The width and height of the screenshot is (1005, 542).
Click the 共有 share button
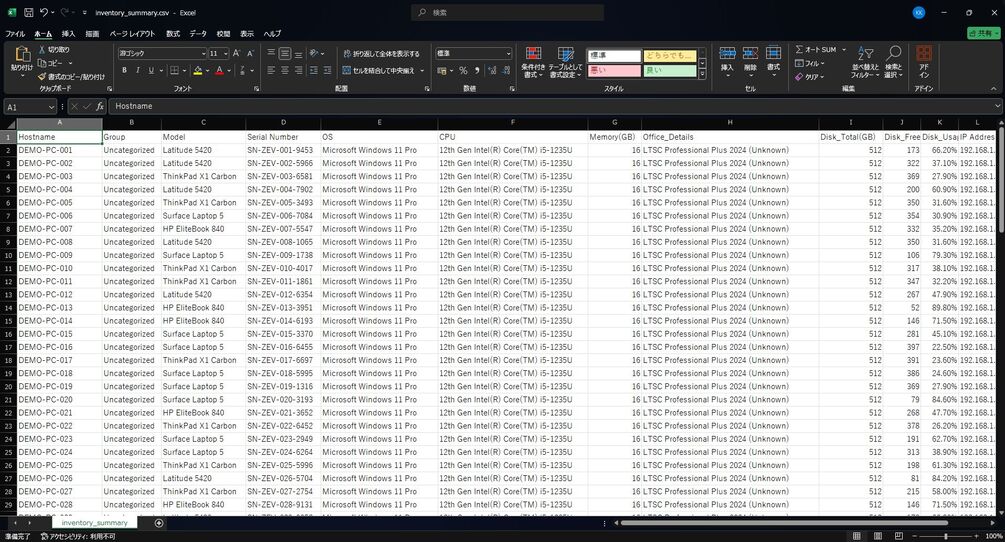pyautogui.click(x=983, y=33)
